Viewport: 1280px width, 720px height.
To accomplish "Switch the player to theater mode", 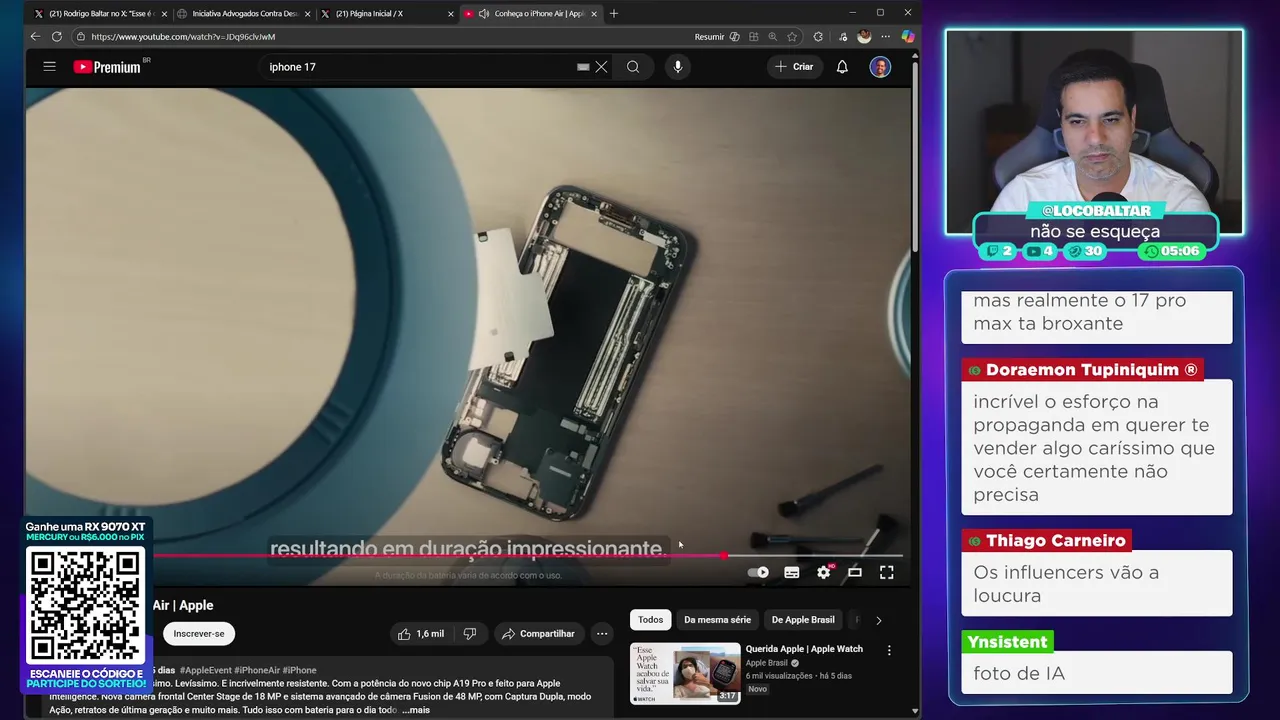I will [x=855, y=572].
